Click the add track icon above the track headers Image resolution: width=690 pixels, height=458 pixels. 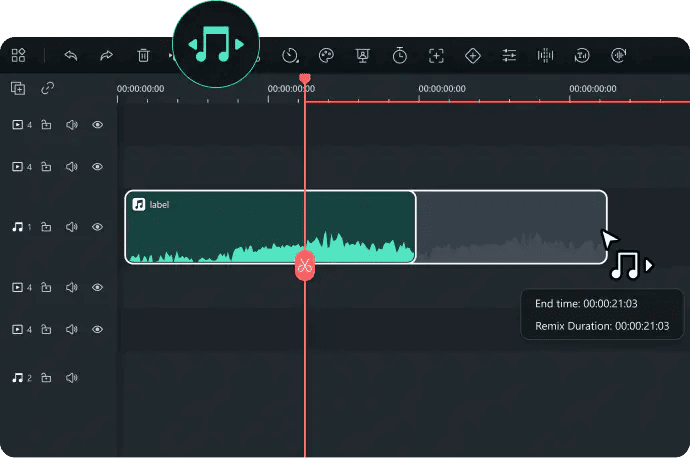pos(18,88)
